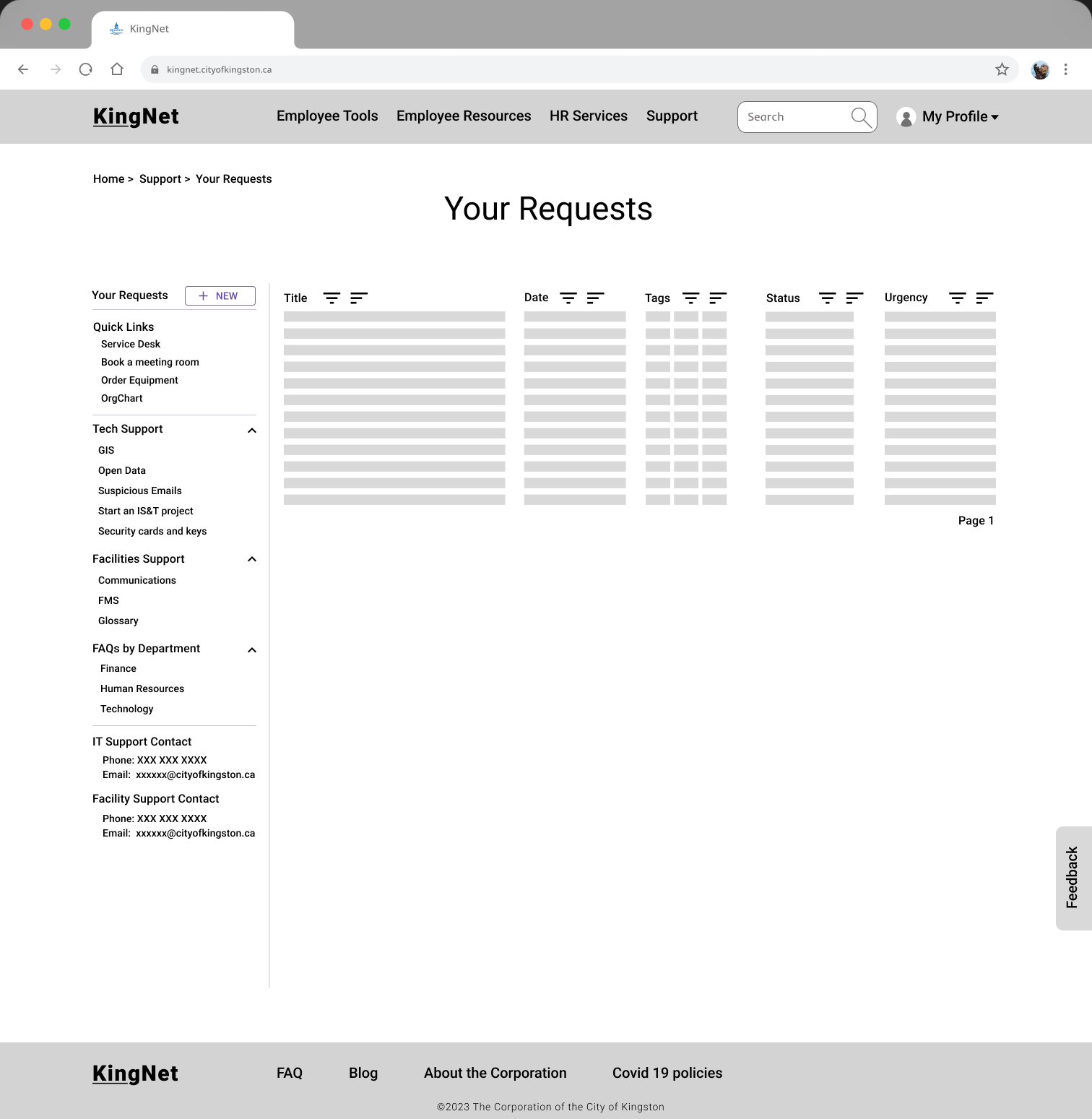Viewport: 1092px width, 1119px height.
Task: Collapse the Tech Support section
Action: [252, 431]
